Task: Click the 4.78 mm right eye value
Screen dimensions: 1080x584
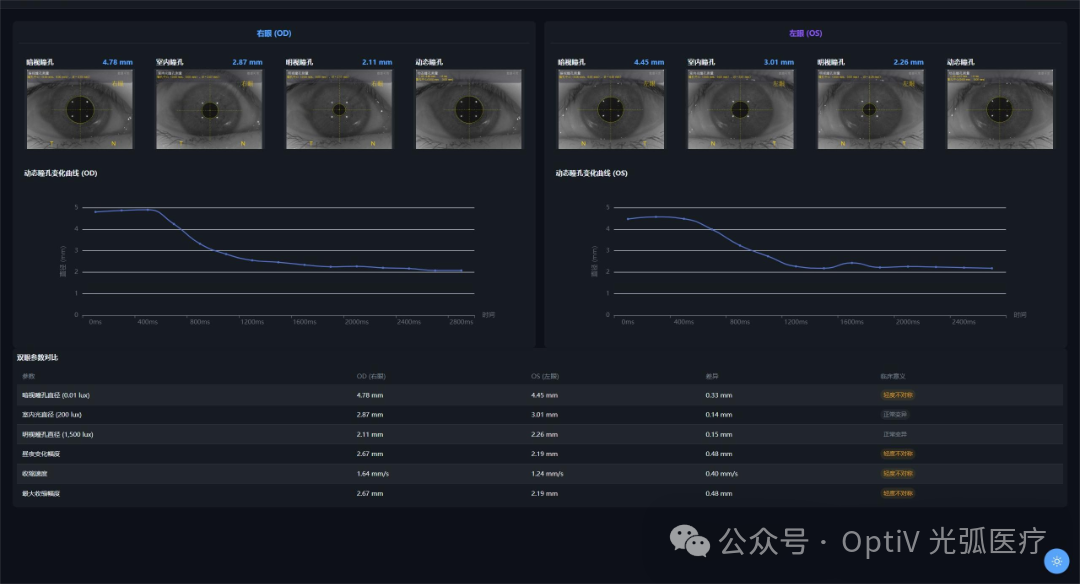Action: click(117, 62)
